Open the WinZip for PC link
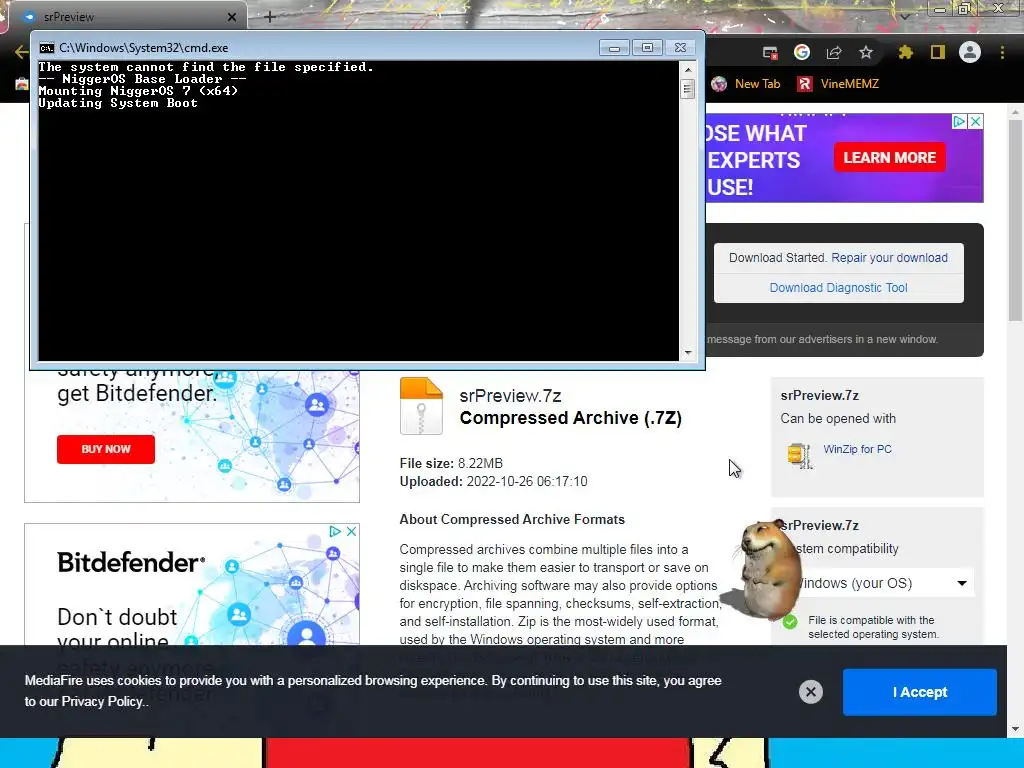The width and height of the screenshot is (1024, 768). pyautogui.click(x=857, y=449)
